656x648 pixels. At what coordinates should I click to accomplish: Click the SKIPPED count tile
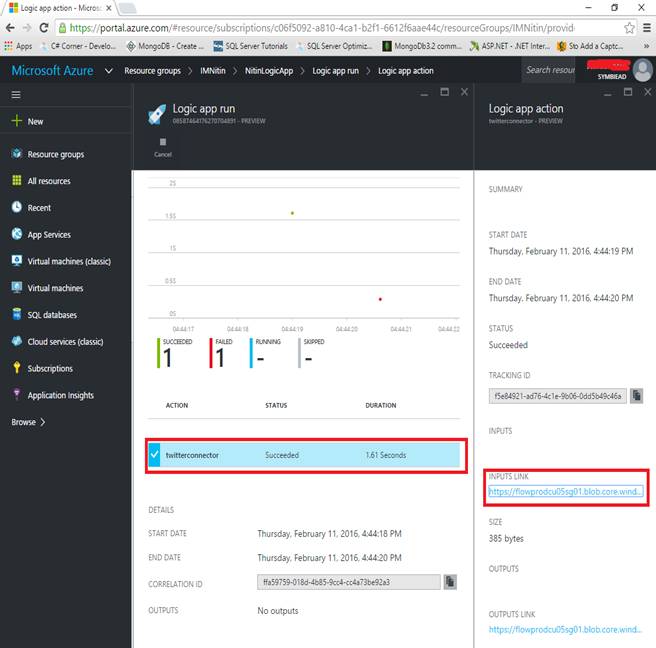coord(312,353)
